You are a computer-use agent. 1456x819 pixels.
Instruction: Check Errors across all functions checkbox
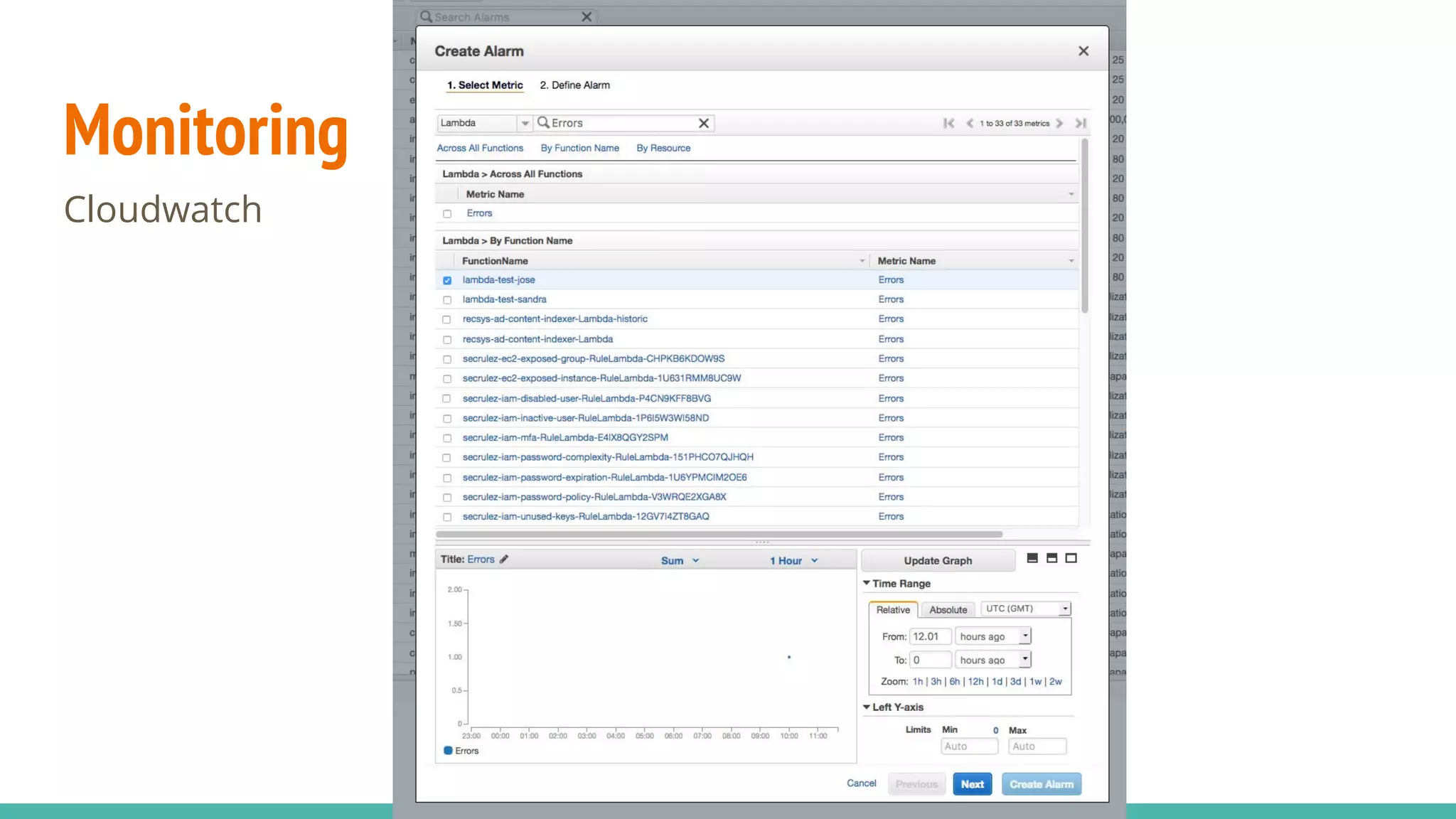coord(447,214)
